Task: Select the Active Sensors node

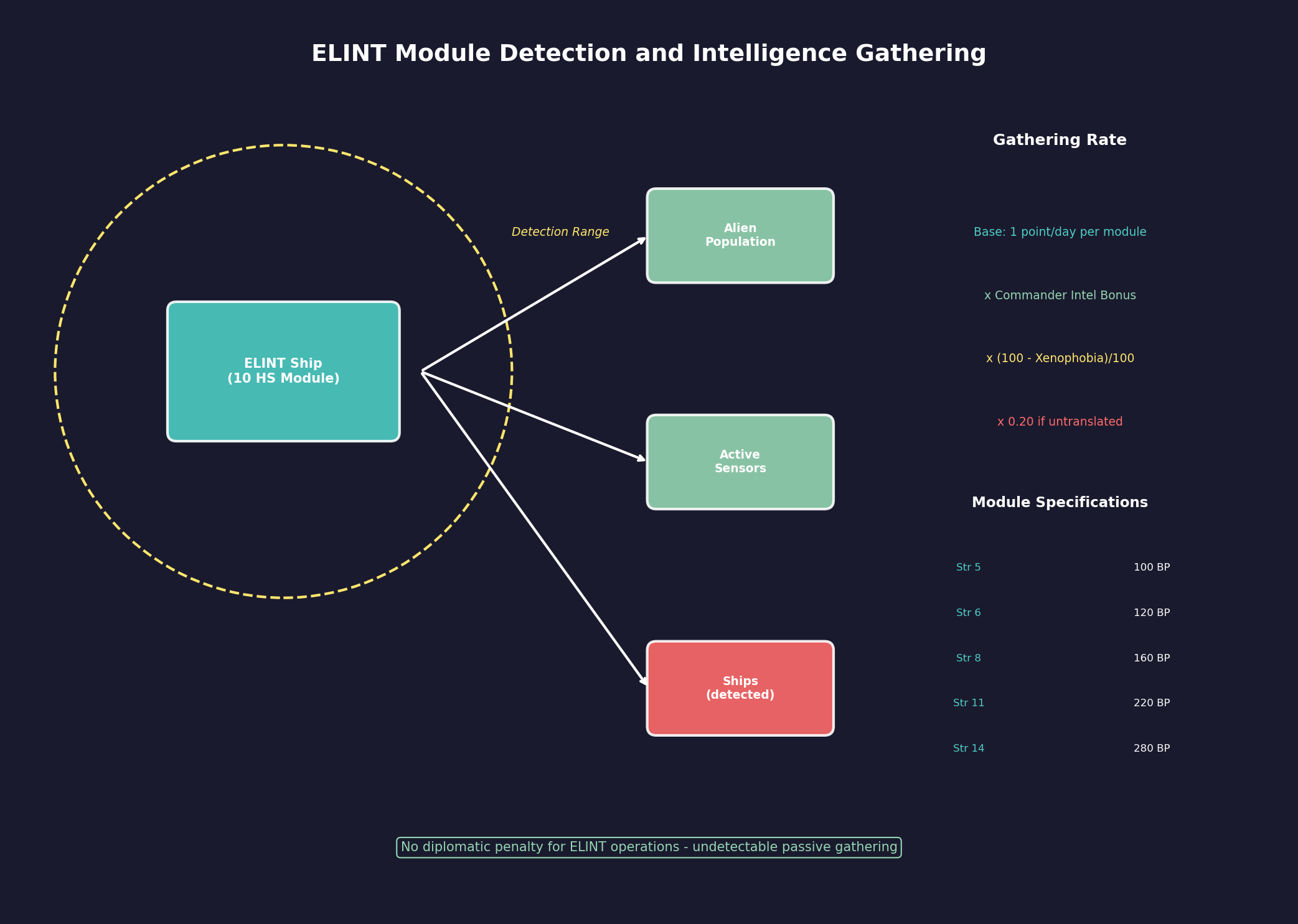Action: [740, 462]
